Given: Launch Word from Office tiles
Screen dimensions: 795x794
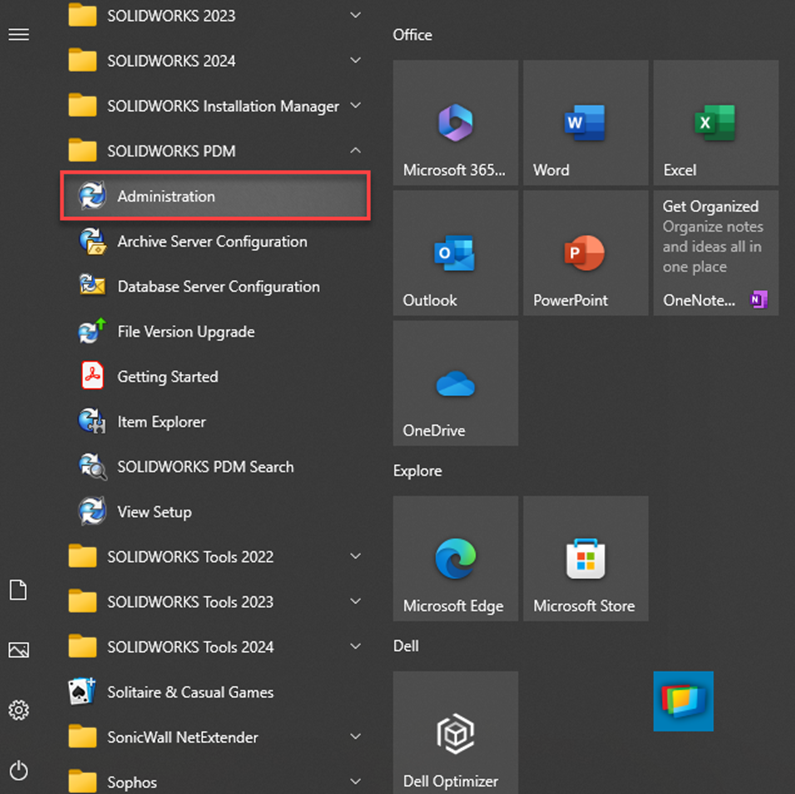Looking at the screenshot, I should click(x=586, y=123).
